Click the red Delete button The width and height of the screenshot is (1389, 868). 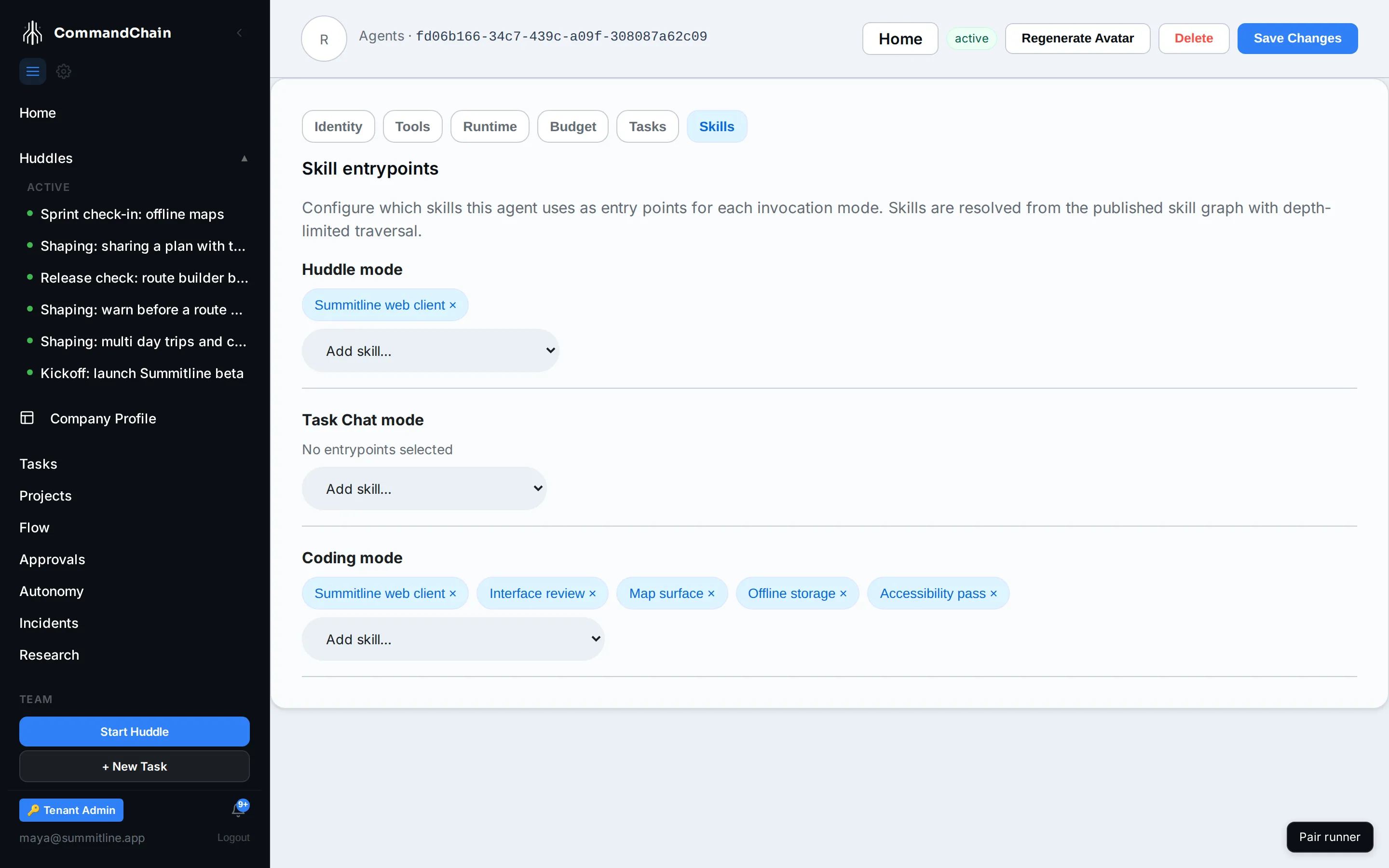coord(1193,39)
